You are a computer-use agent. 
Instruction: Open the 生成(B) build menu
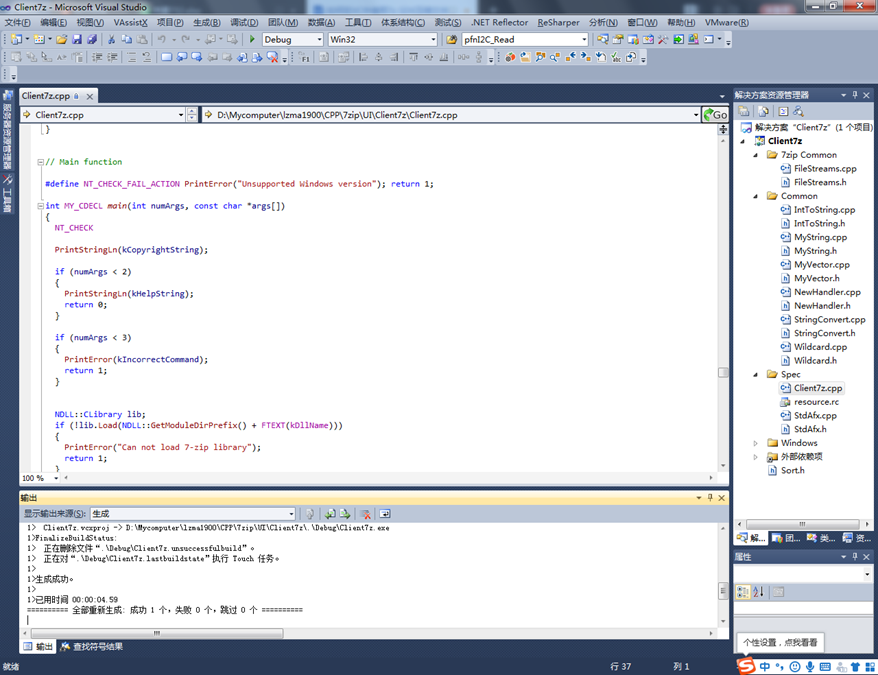pos(207,22)
